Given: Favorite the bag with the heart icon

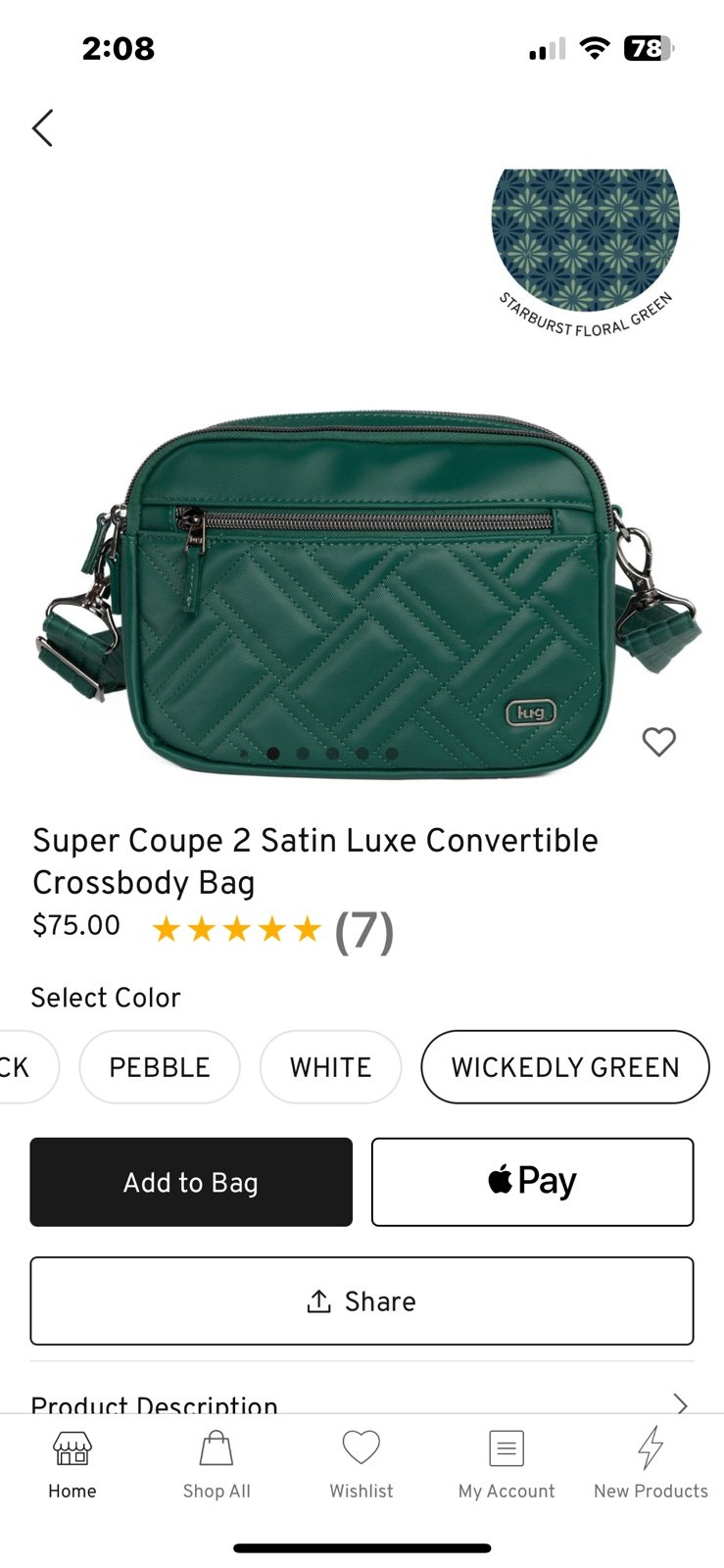Looking at the screenshot, I should 658,742.
